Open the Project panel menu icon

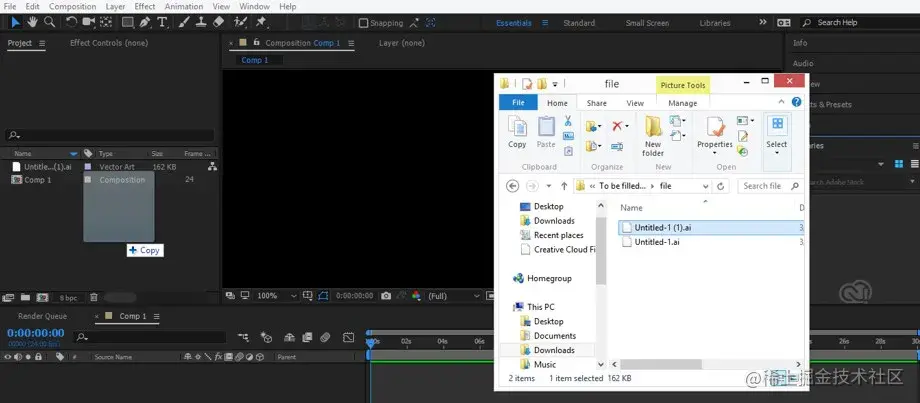pos(42,43)
